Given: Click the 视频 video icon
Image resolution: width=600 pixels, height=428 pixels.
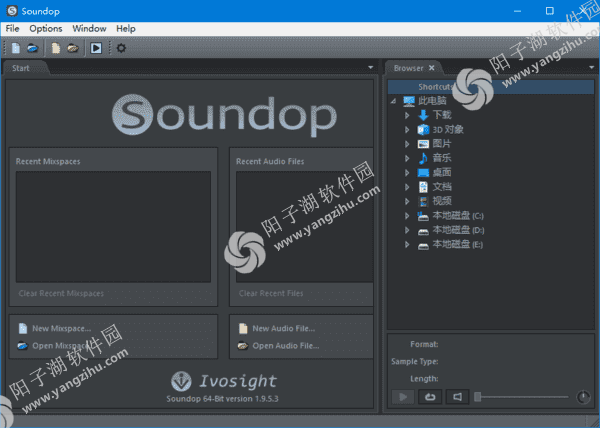Looking at the screenshot, I should click(423, 201).
